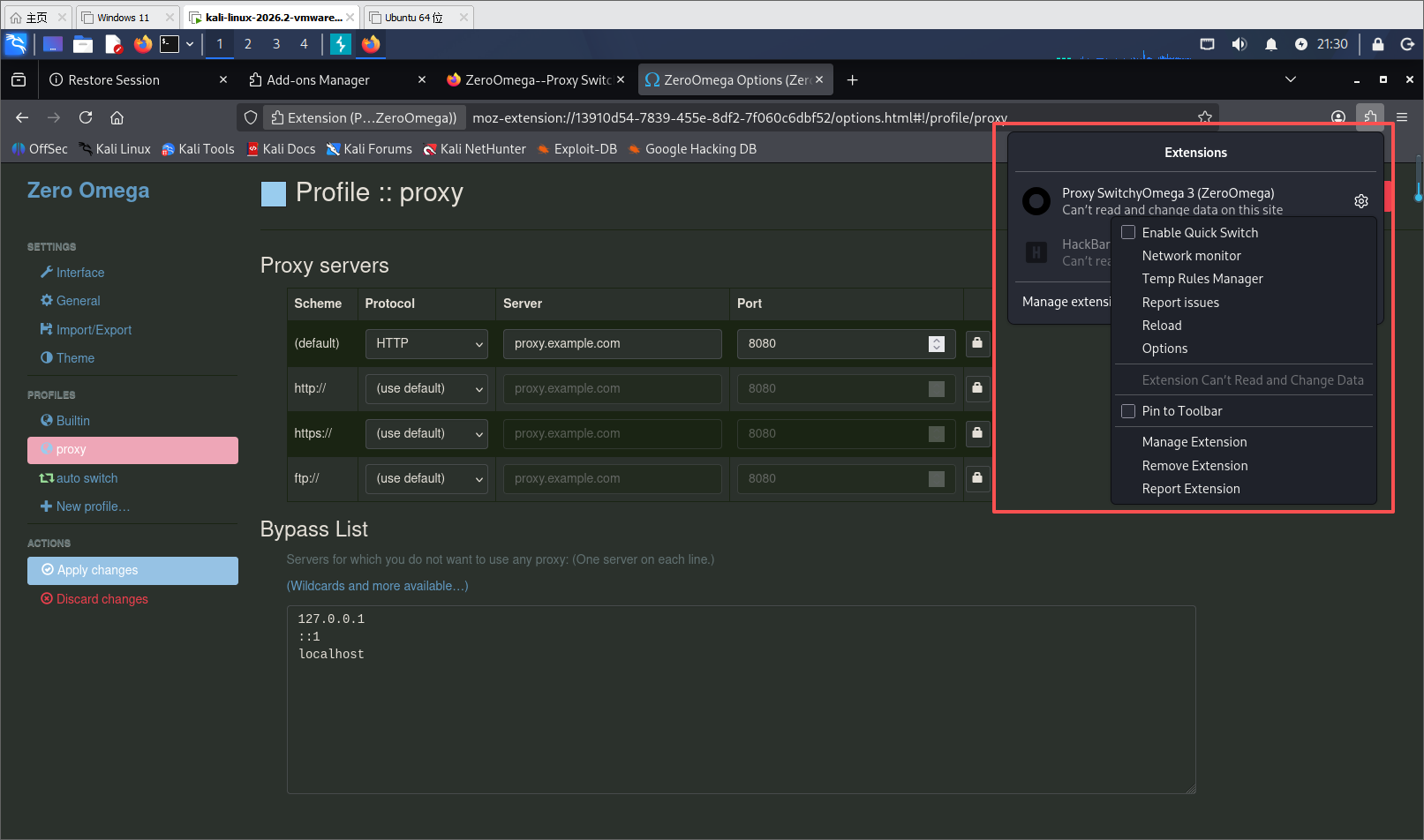
Task: Select Network monitor menu entry
Action: click(1191, 256)
